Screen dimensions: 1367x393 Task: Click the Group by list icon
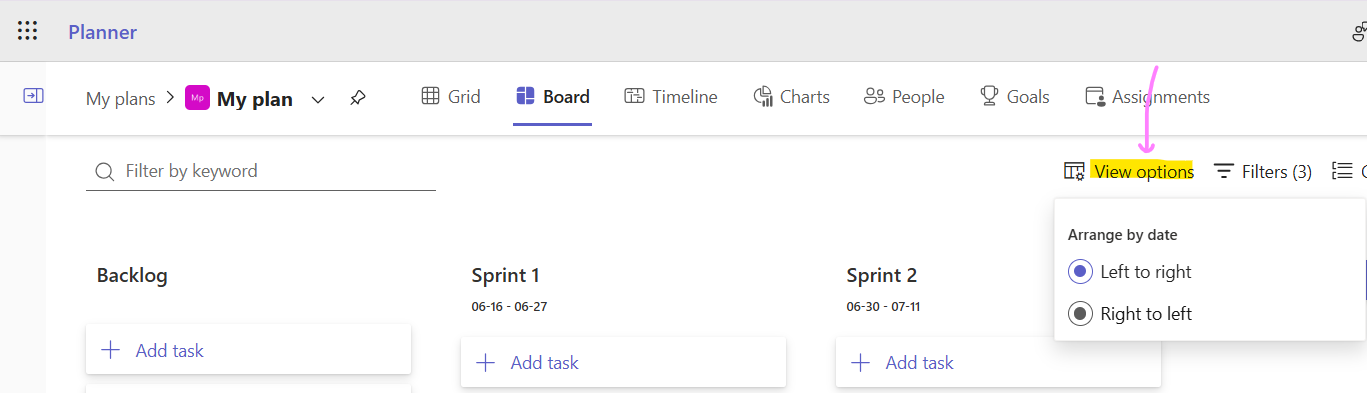pyautogui.click(x=1343, y=172)
